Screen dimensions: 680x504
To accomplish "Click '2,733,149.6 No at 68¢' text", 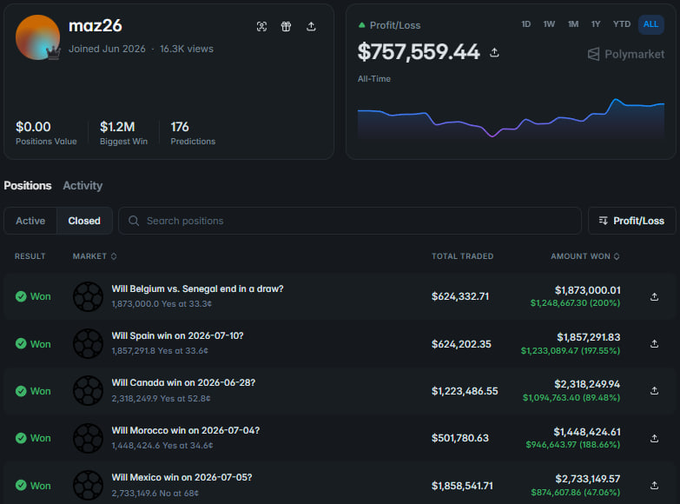I will point(155,493).
